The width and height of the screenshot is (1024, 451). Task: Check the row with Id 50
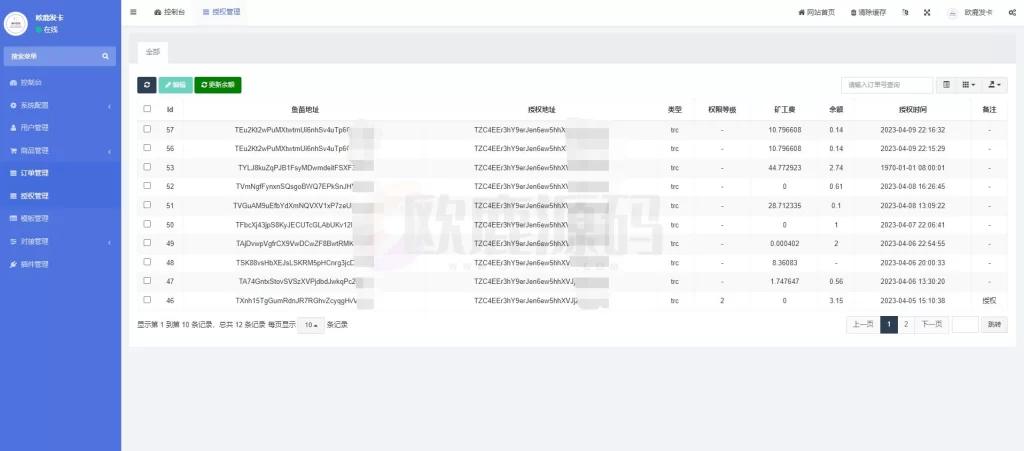click(x=147, y=224)
